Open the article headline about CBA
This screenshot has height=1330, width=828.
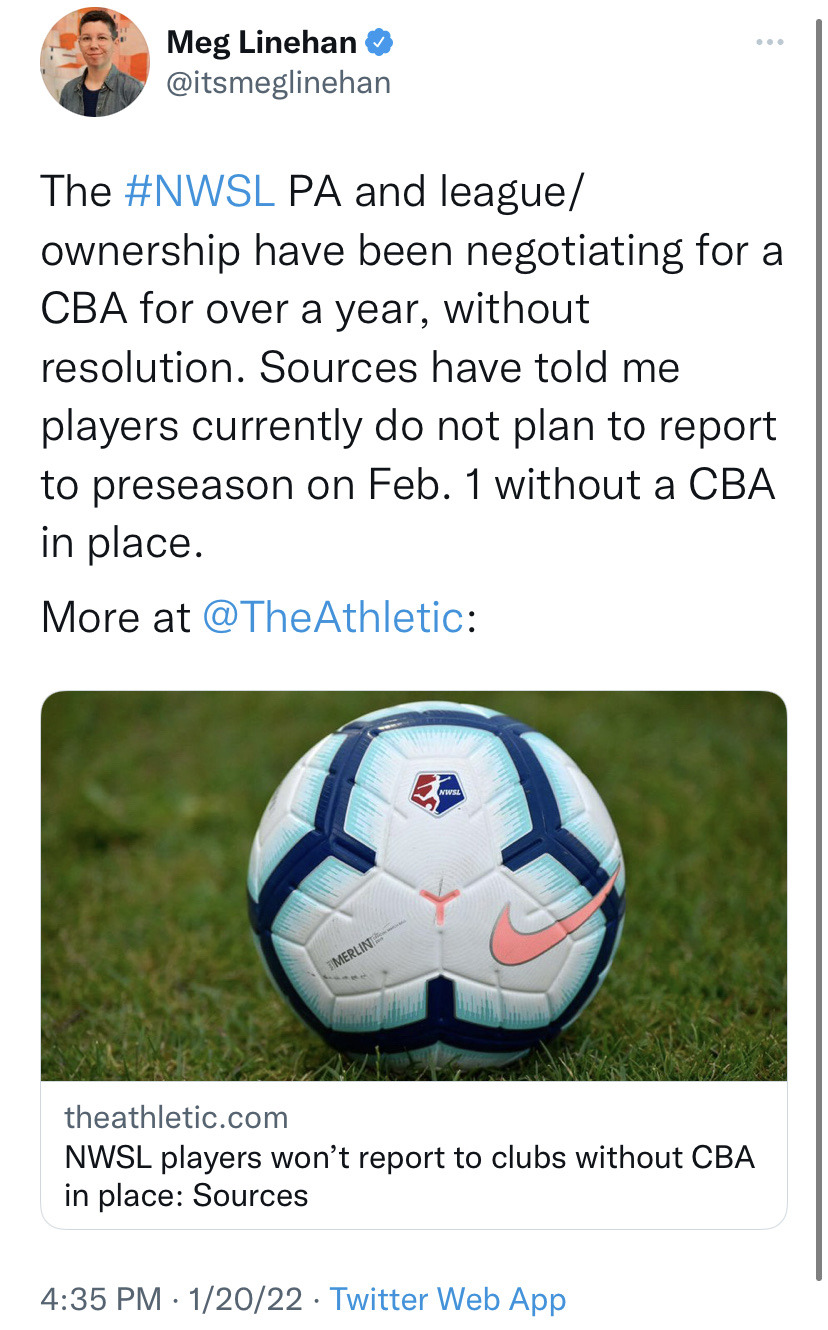408,1176
